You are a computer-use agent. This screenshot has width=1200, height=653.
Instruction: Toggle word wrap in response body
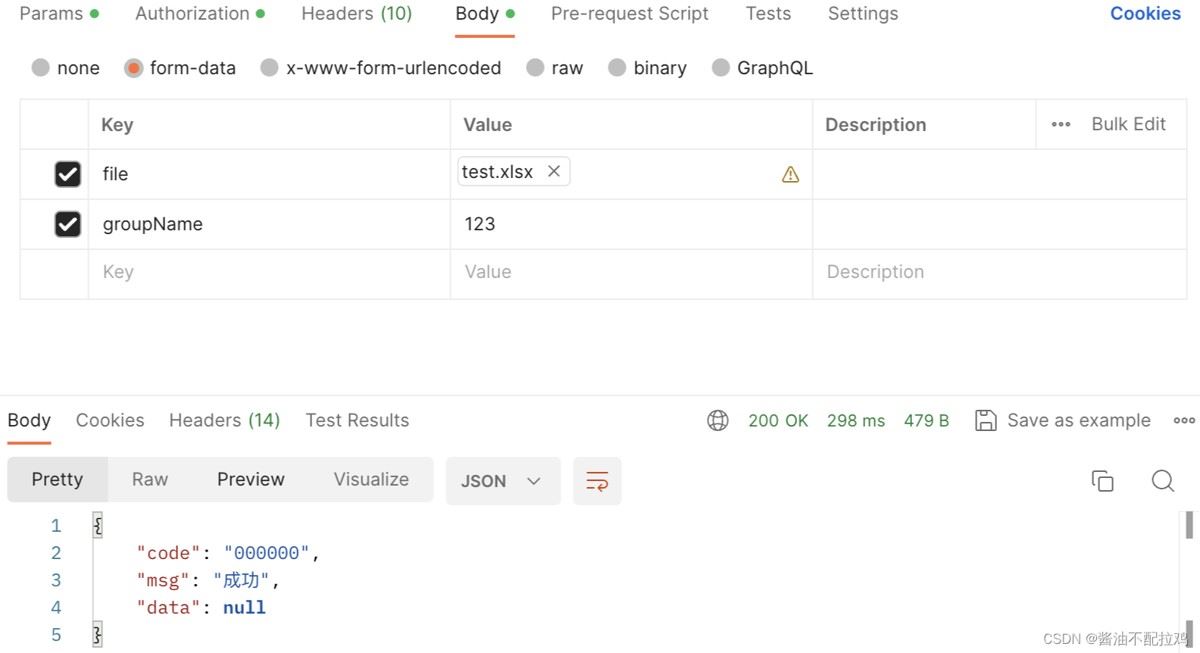[597, 481]
